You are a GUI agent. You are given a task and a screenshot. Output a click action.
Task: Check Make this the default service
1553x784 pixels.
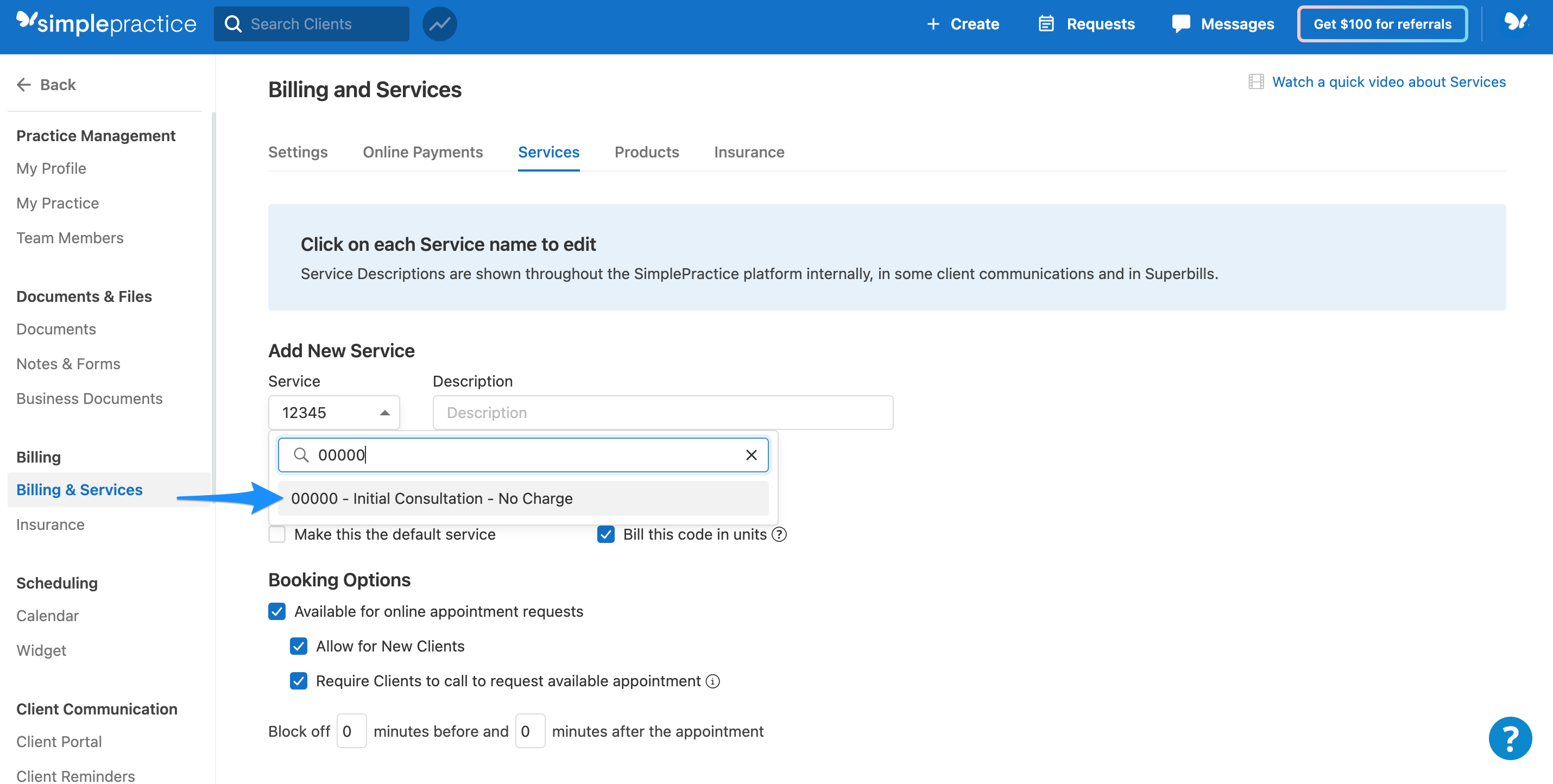277,534
